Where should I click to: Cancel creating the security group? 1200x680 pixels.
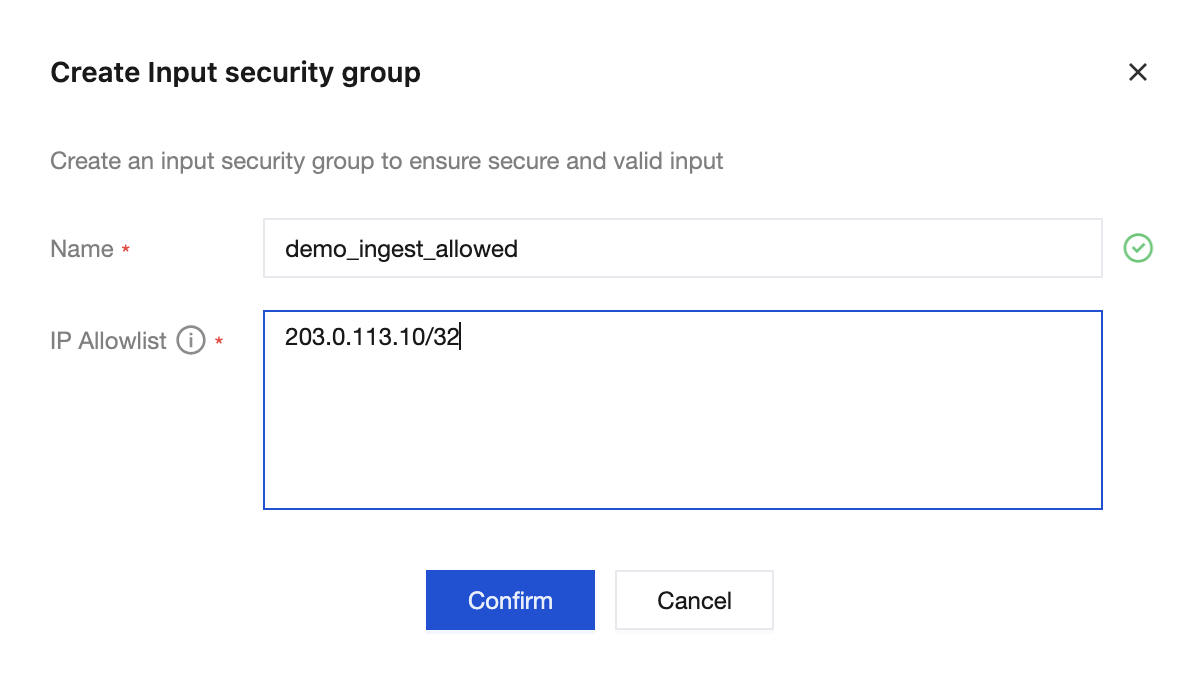(x=694, y=600)
